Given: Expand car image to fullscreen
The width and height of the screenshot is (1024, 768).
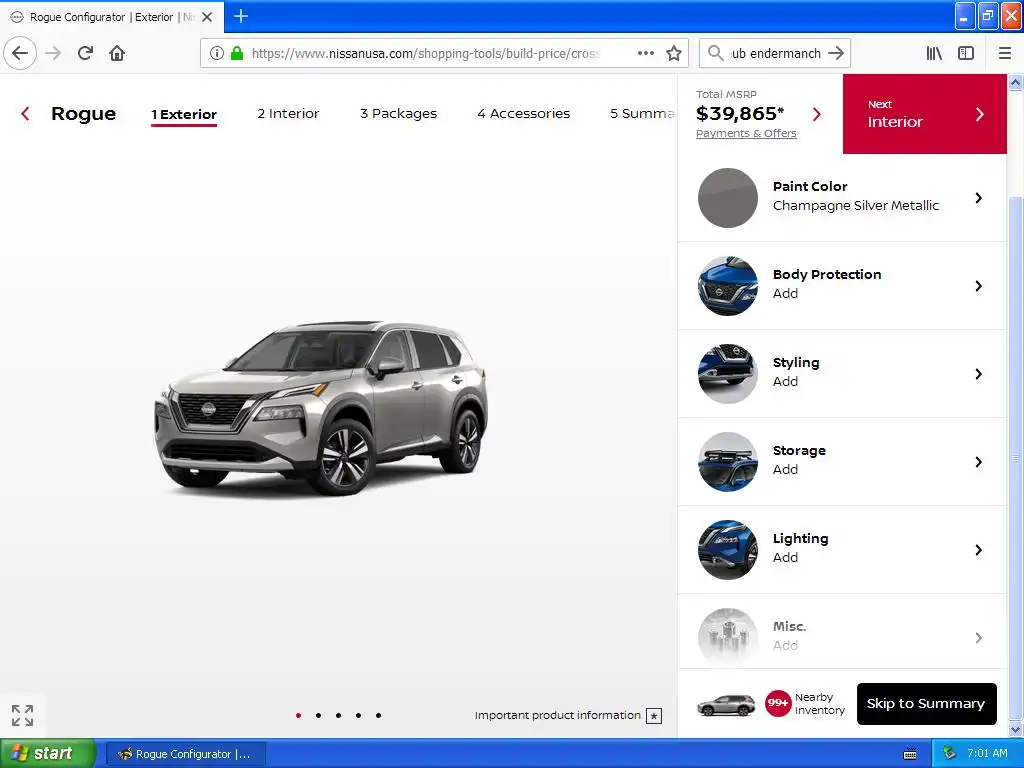Looking at the screenshot, I should [x=22, y=715].
